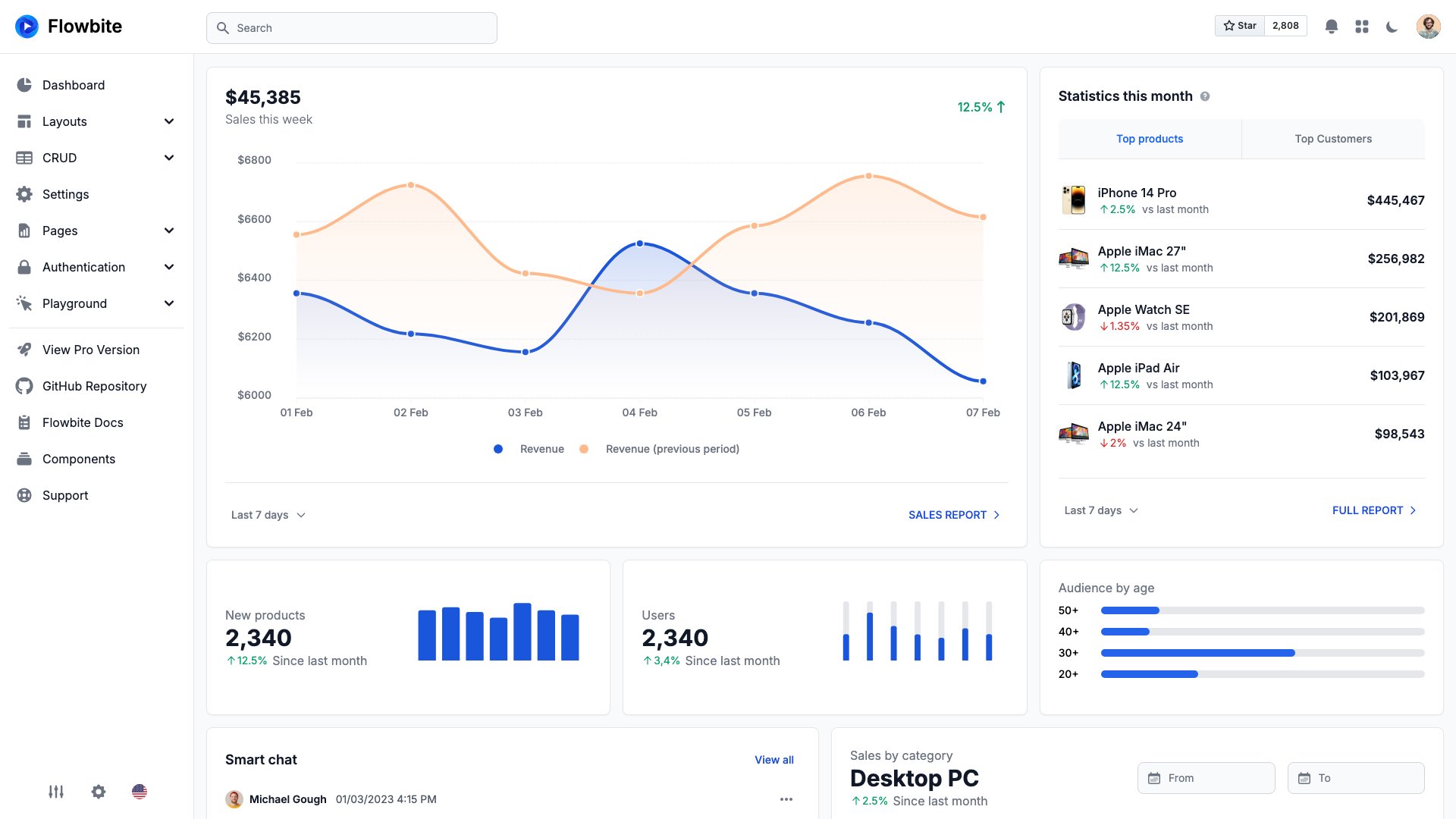Select the Top products tab
Viewport: 1456px width, 819px height.
(1150, 139)
